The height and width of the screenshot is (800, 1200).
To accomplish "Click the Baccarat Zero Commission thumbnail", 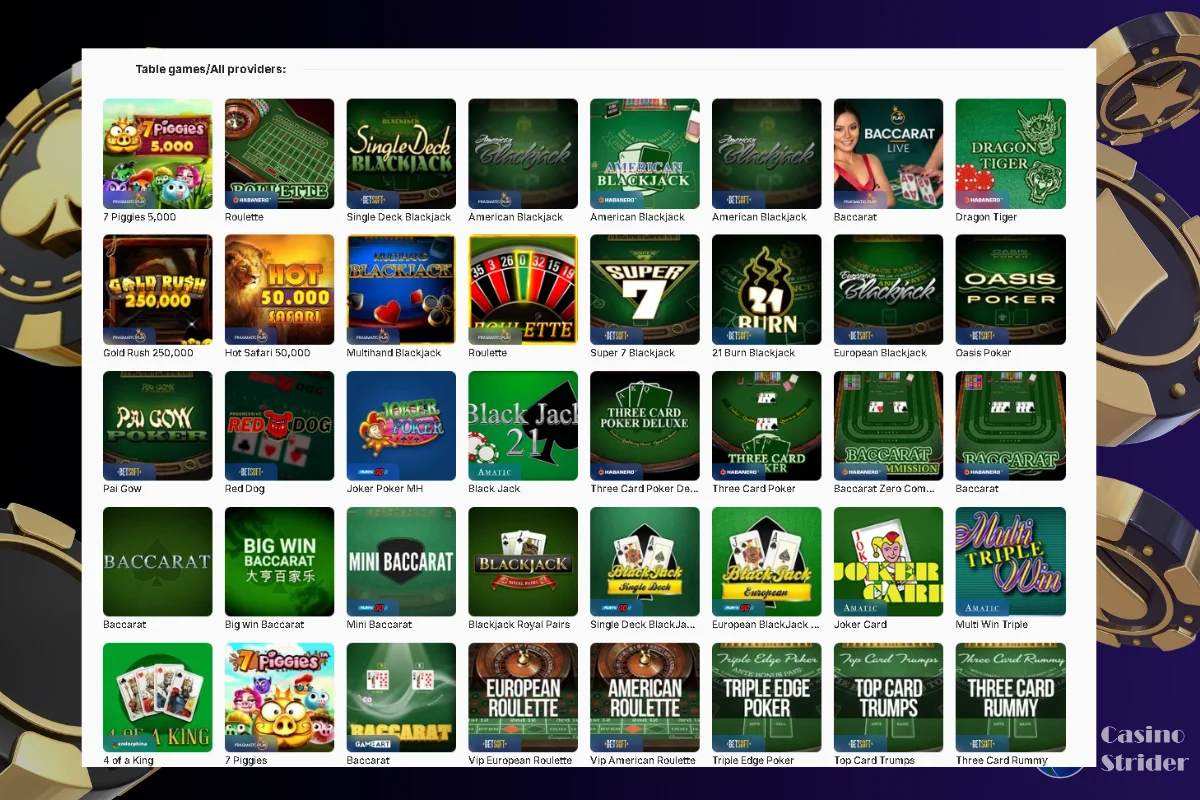I will (x=888, y=425).
